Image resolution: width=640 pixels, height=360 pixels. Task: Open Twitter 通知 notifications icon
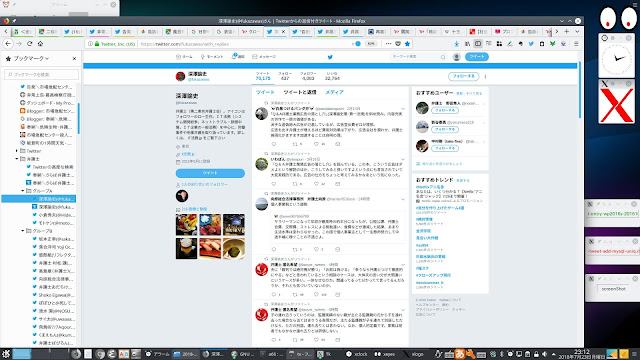tap(238, 57)
